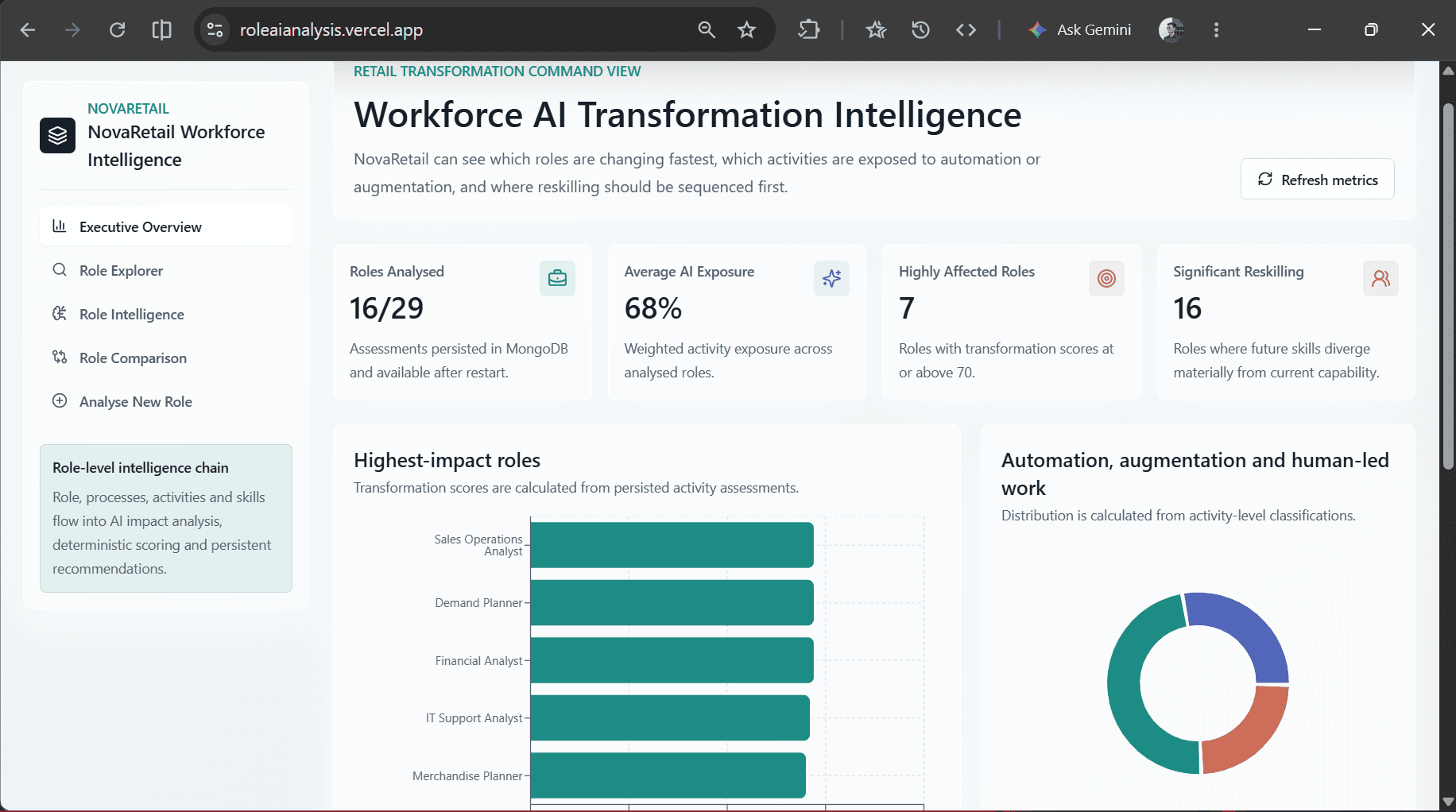The height and width of the screenshot is (812, 1456).
Task: Open Executive Overview in sidebar
Action: tap(166, 226)
